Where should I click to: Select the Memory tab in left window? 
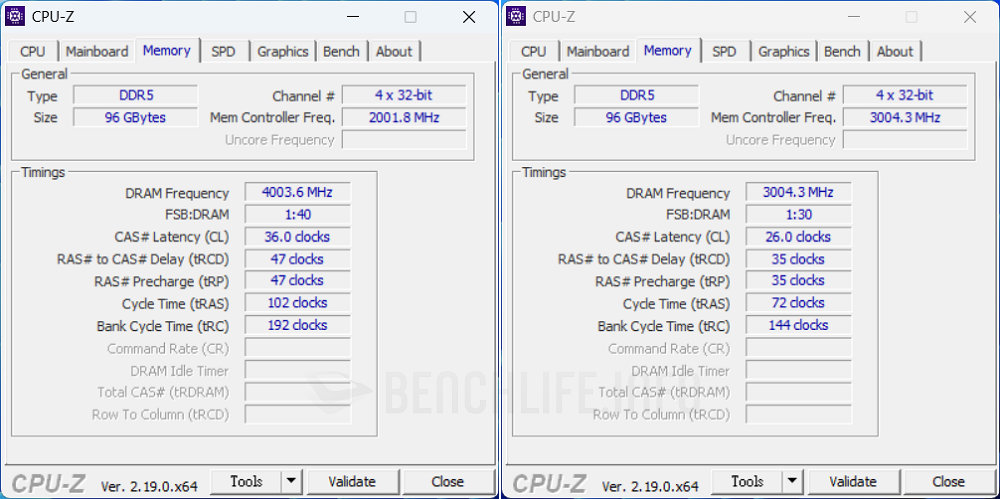point(166,50)
